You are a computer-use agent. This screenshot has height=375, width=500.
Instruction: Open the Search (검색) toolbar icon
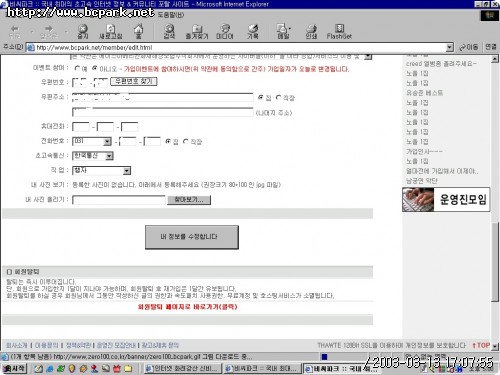(169, 31)
